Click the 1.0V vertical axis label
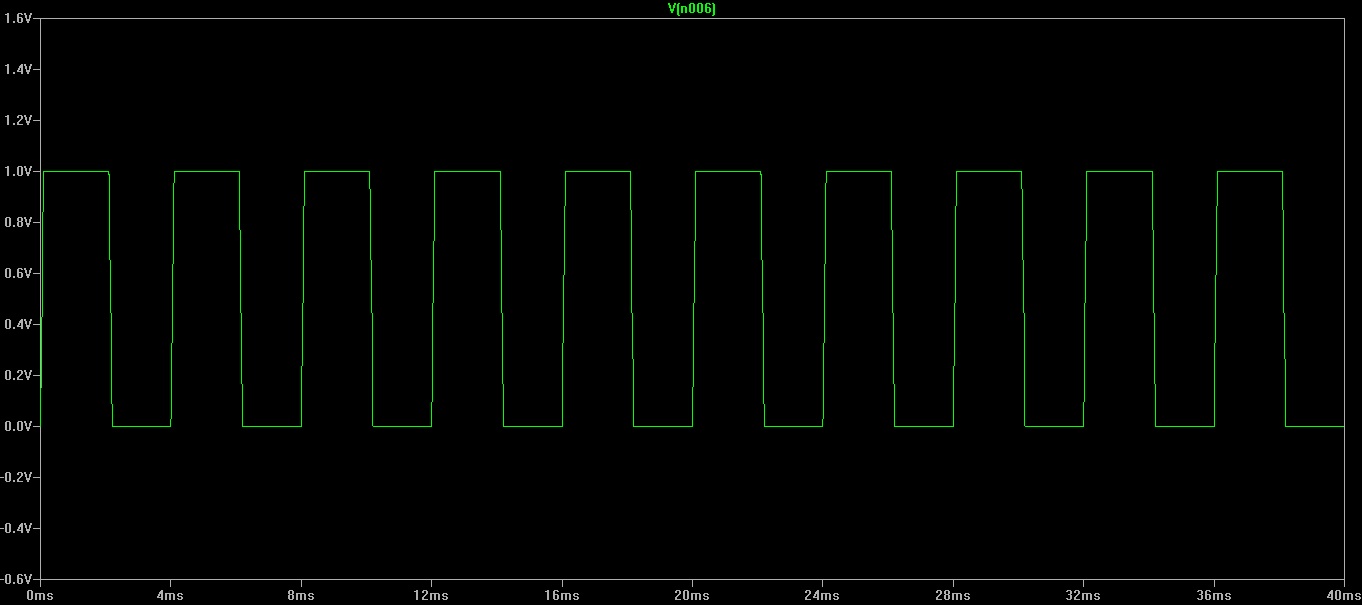The height and width of the screenshot is (605, 1362). tap(17, 171)
